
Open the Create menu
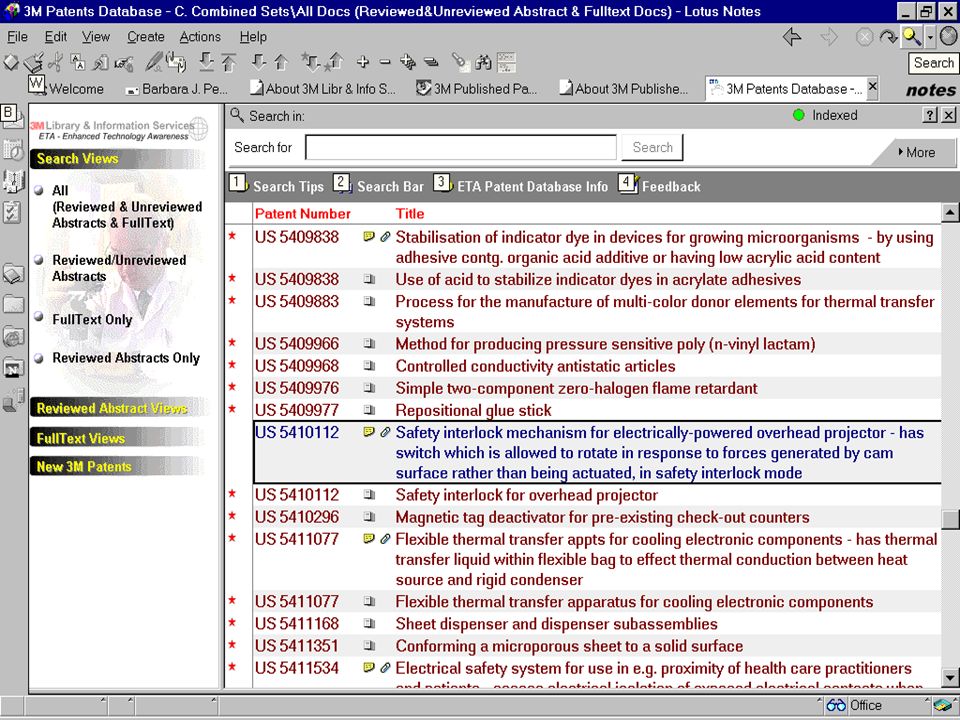146,37
